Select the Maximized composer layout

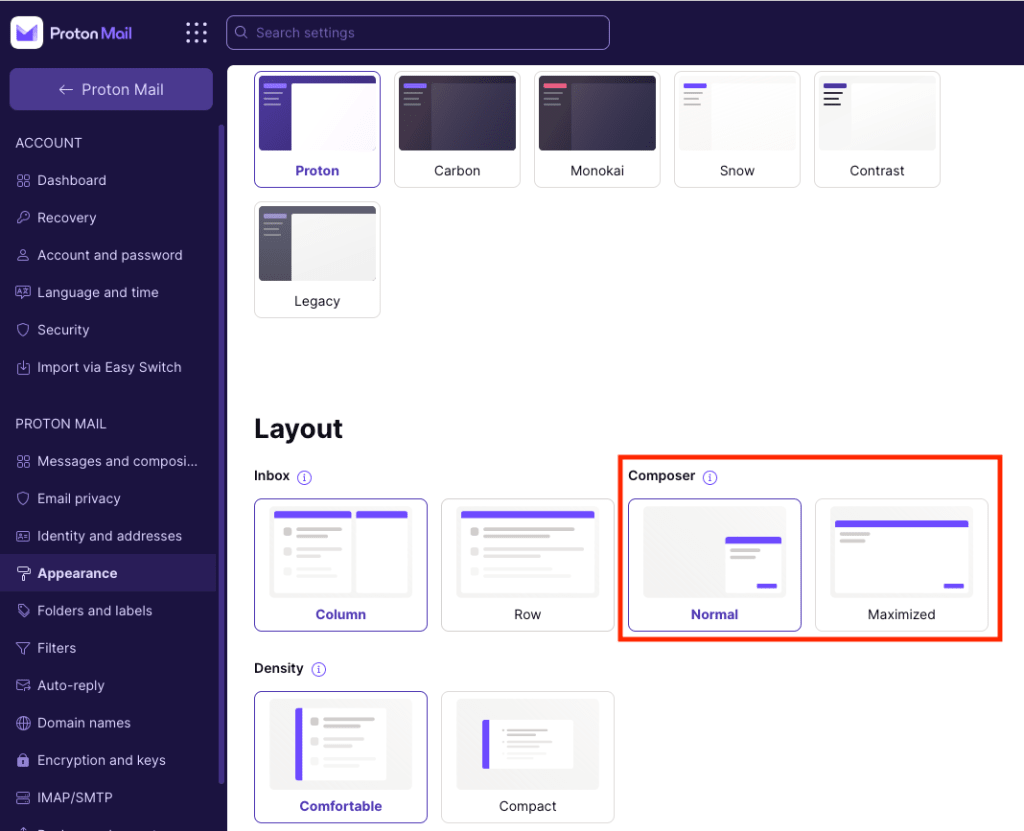(x=900, y=565)
